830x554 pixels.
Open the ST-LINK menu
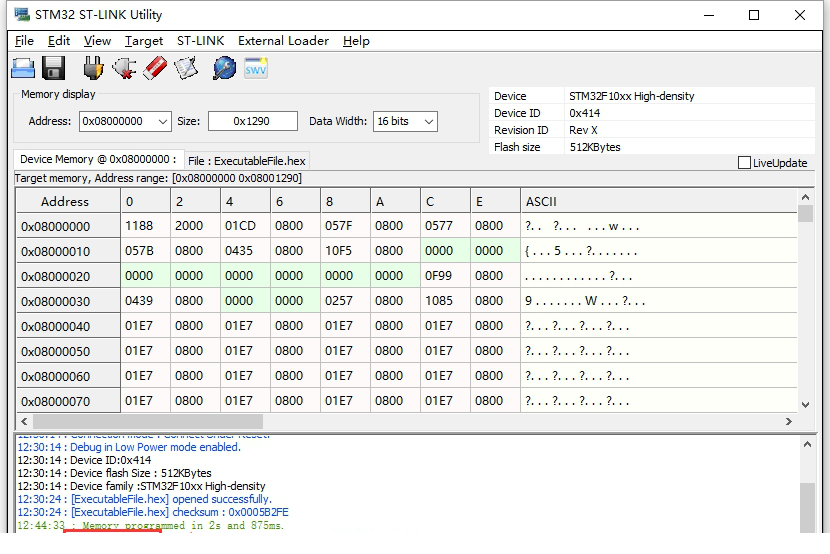coord(200,41)
